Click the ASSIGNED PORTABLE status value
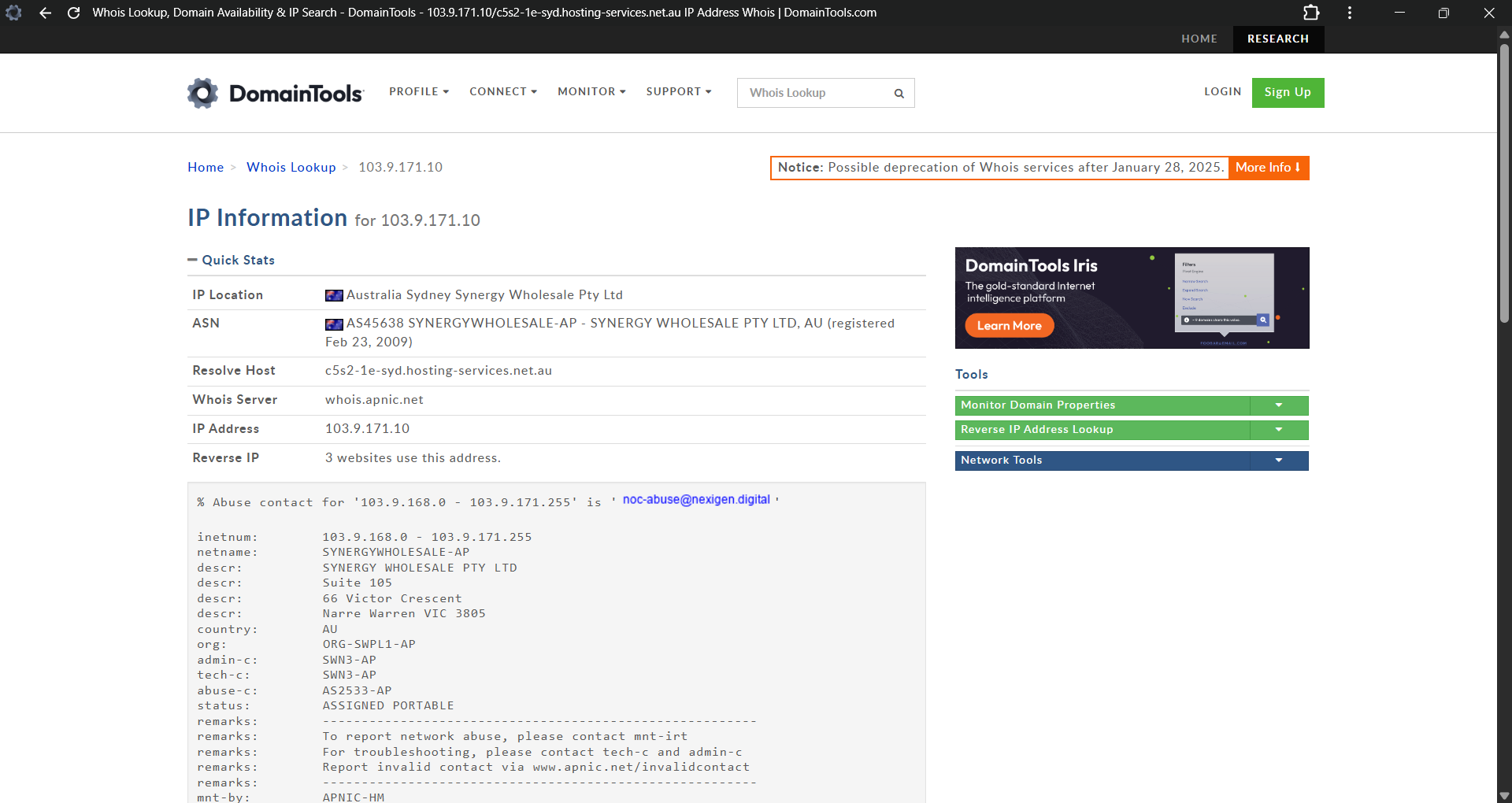This screenshot has height=803, width=1512. [388, 706]
